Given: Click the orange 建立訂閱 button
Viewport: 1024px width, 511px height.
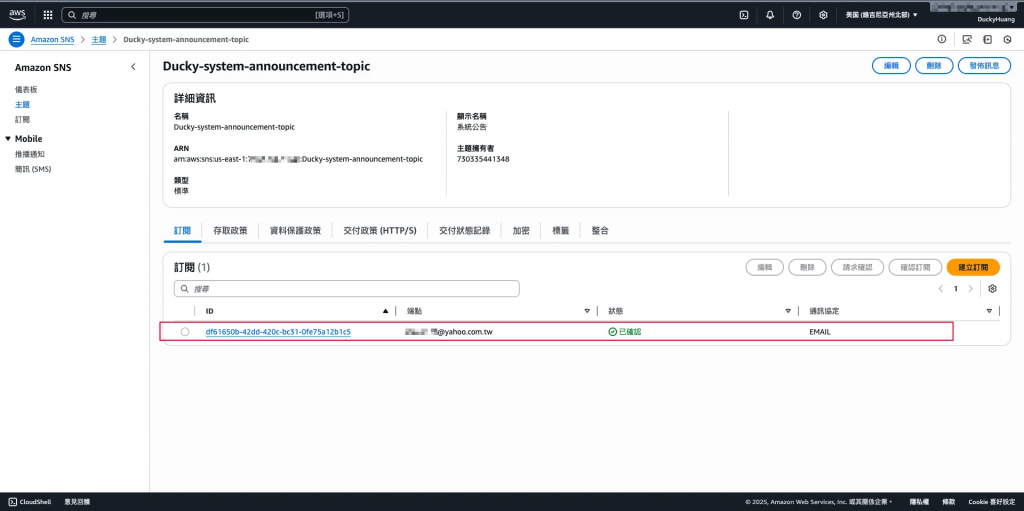Looking at the screenshot, I should (x=972, y=267).
